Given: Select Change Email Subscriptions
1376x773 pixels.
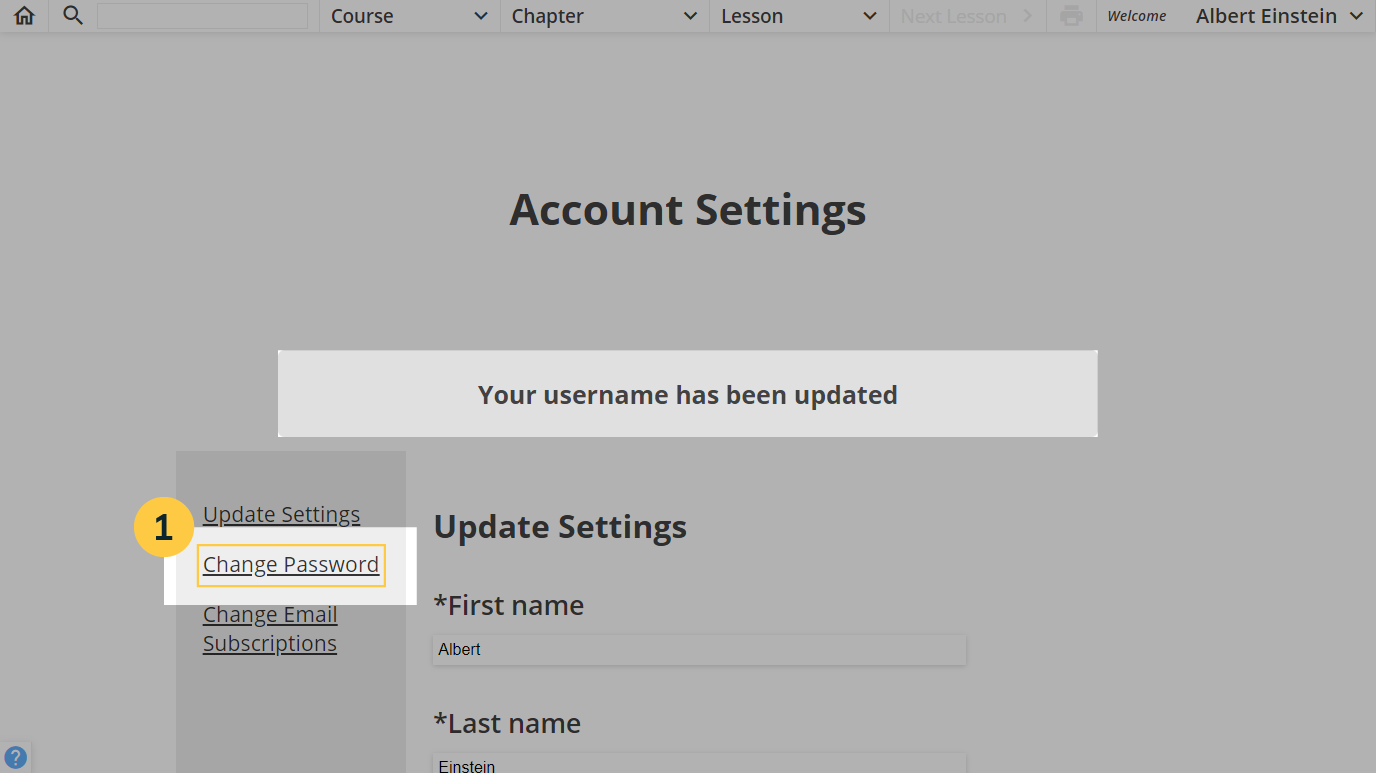Looking at the screenshot, I should (269, 628).
